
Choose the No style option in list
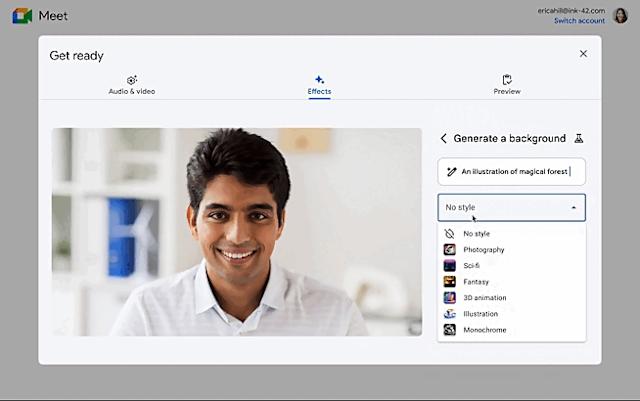pyautogui.click(x=476, y=234)
